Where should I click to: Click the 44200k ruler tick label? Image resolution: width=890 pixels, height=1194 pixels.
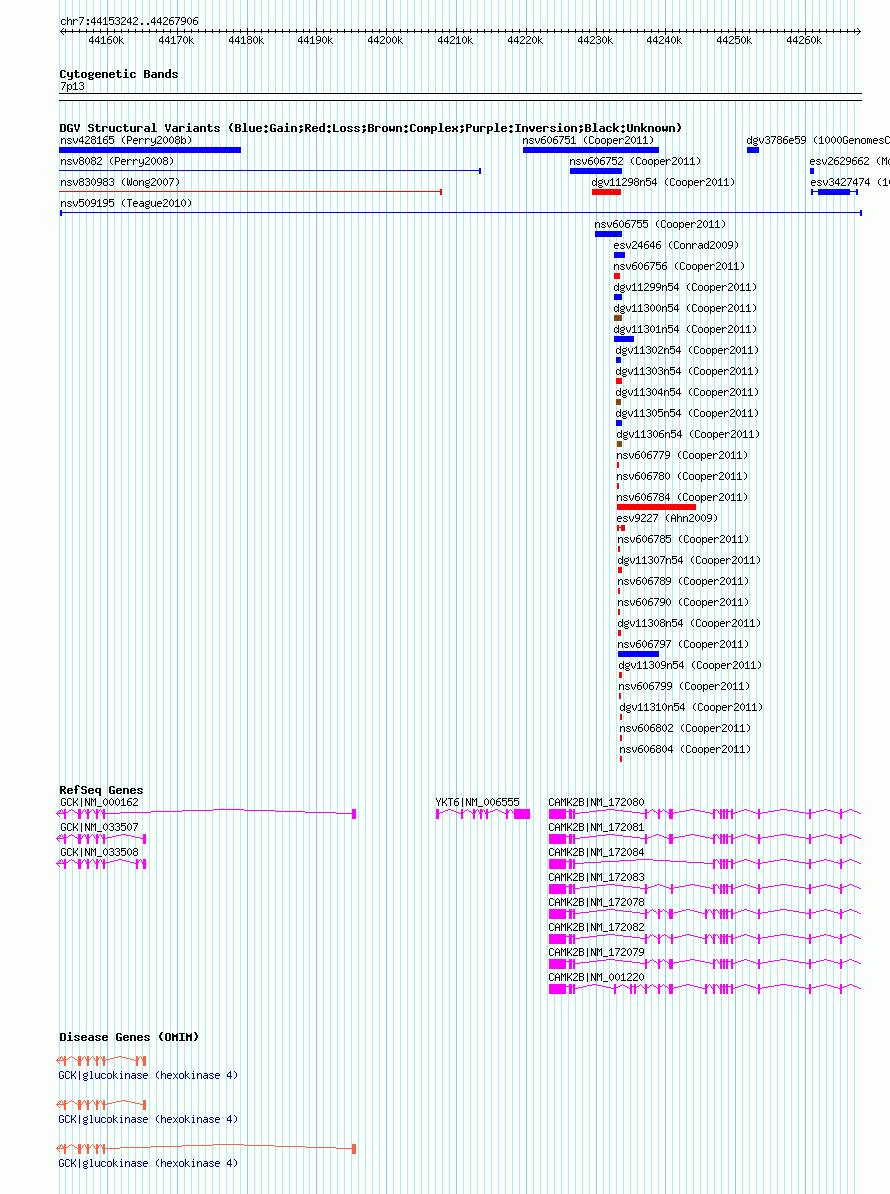[385, 40]
